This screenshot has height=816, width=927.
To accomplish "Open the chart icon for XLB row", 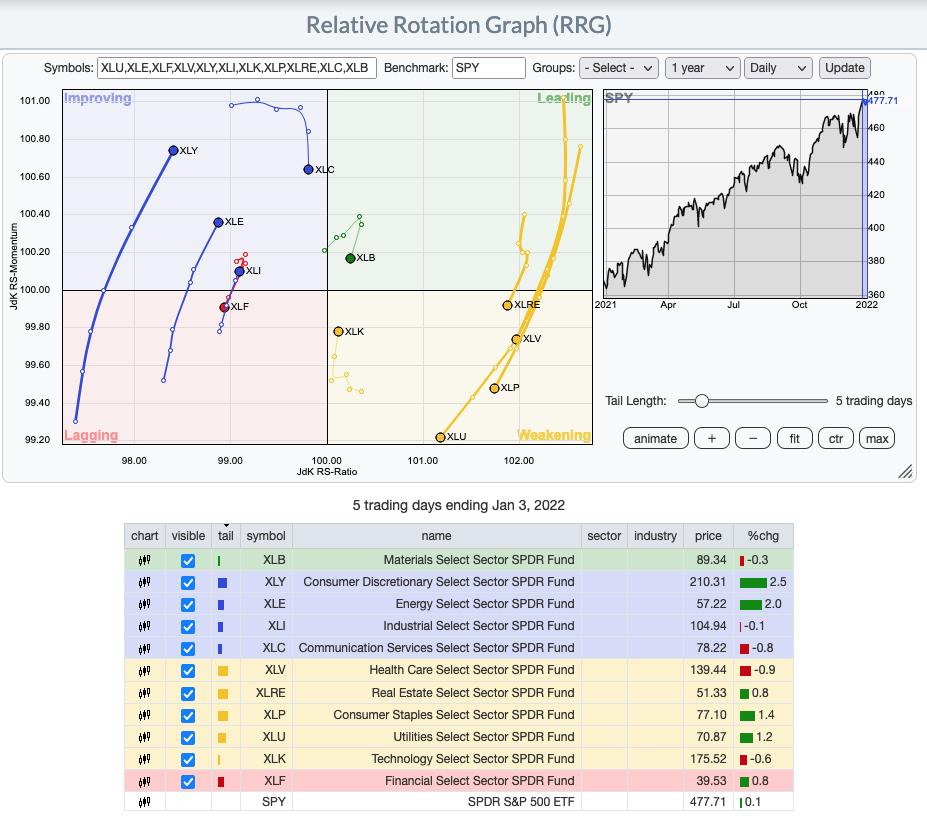I will 145,561.
